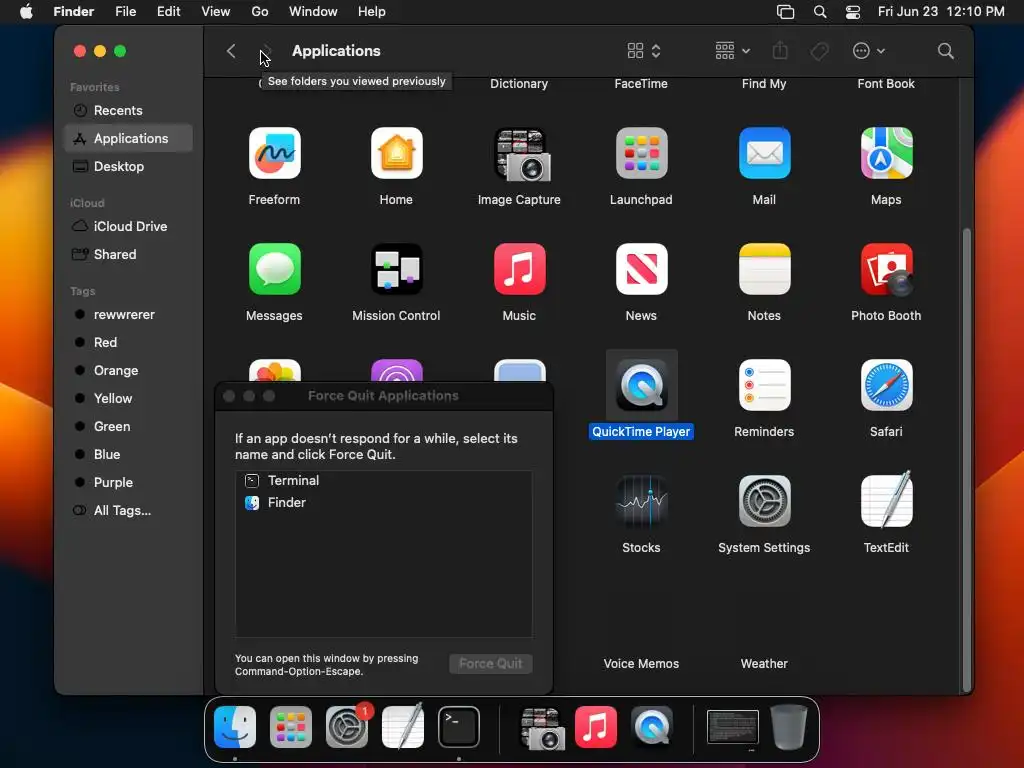The image size is (1024, 768).
Task: Select Finder in Force Quit list
Action: (383, 503)
